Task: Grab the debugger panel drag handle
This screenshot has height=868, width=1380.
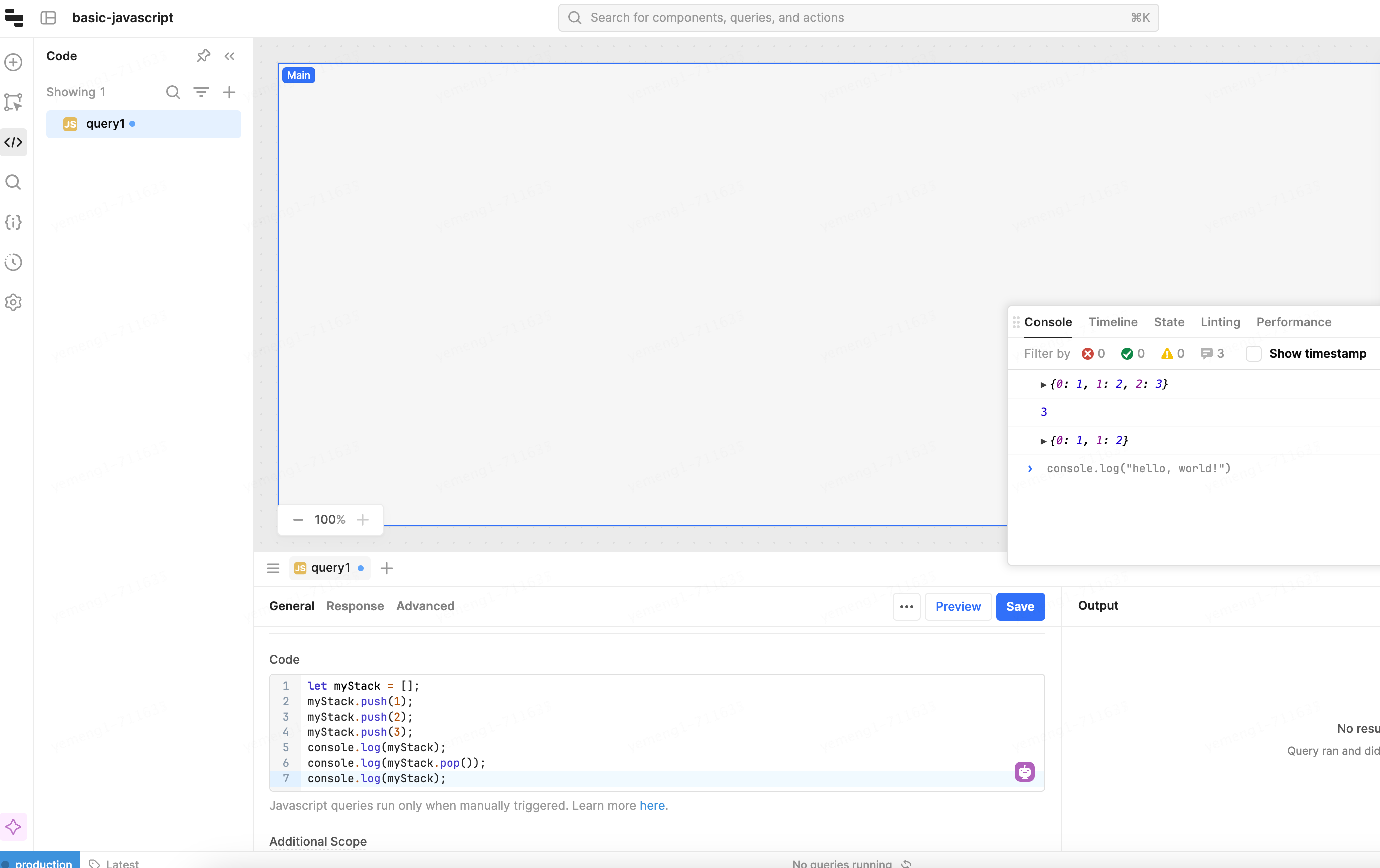Action: (x=1016, y=322)
